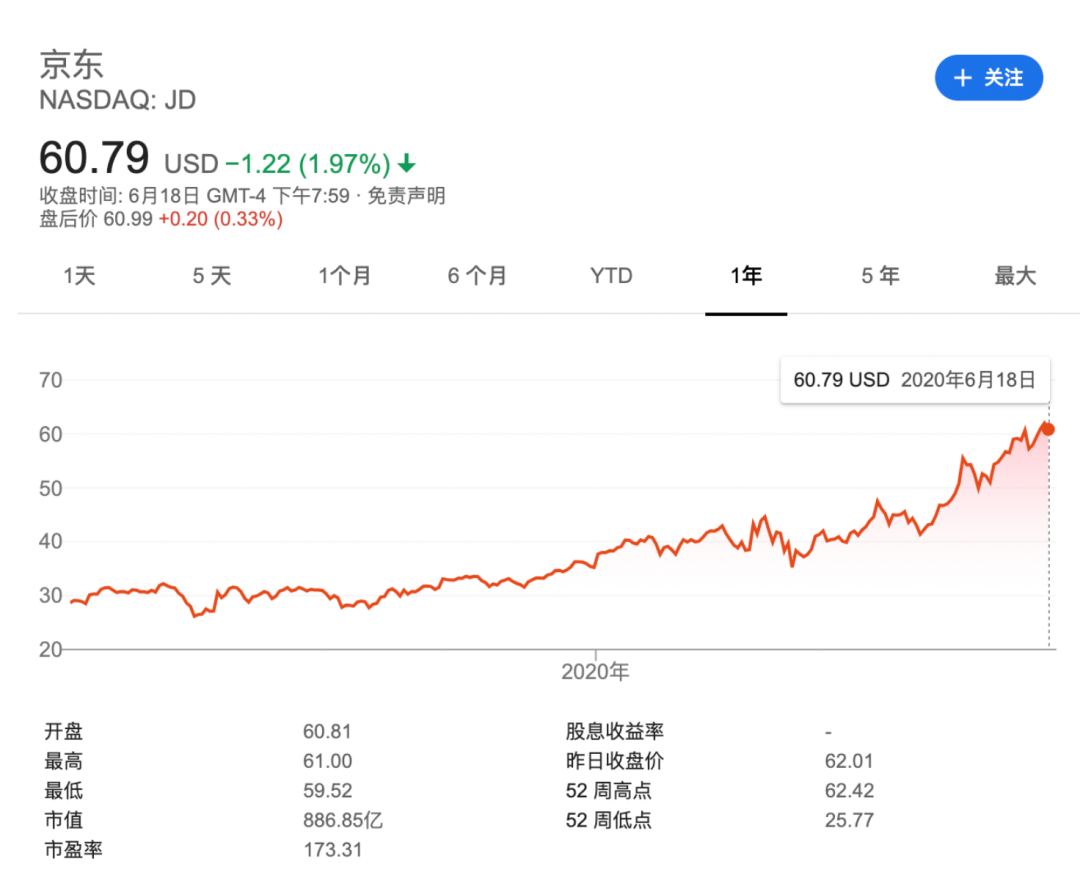Click the 20 y-axis label
The height and width of the screenshot is (886, 1080).
point(50,649)
